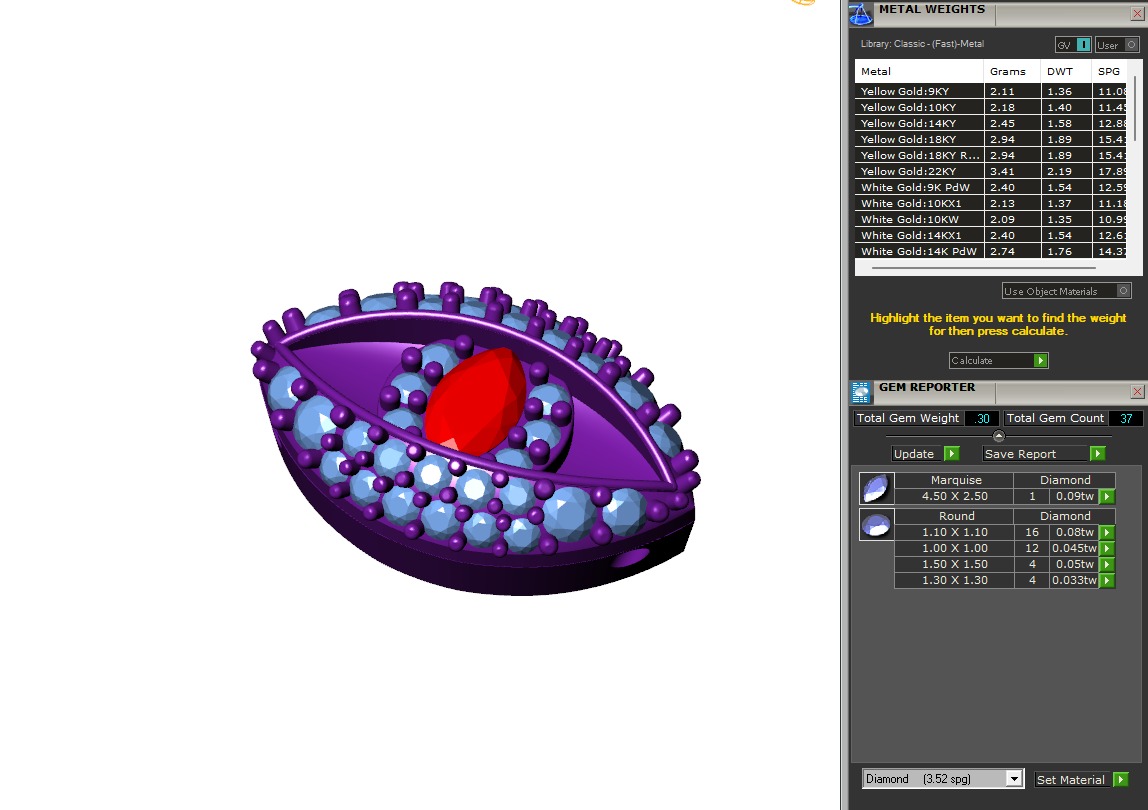Select the White Gold:10KX1 row
Viewport: 1148px width, 810px height.
[x=991, y=204]
